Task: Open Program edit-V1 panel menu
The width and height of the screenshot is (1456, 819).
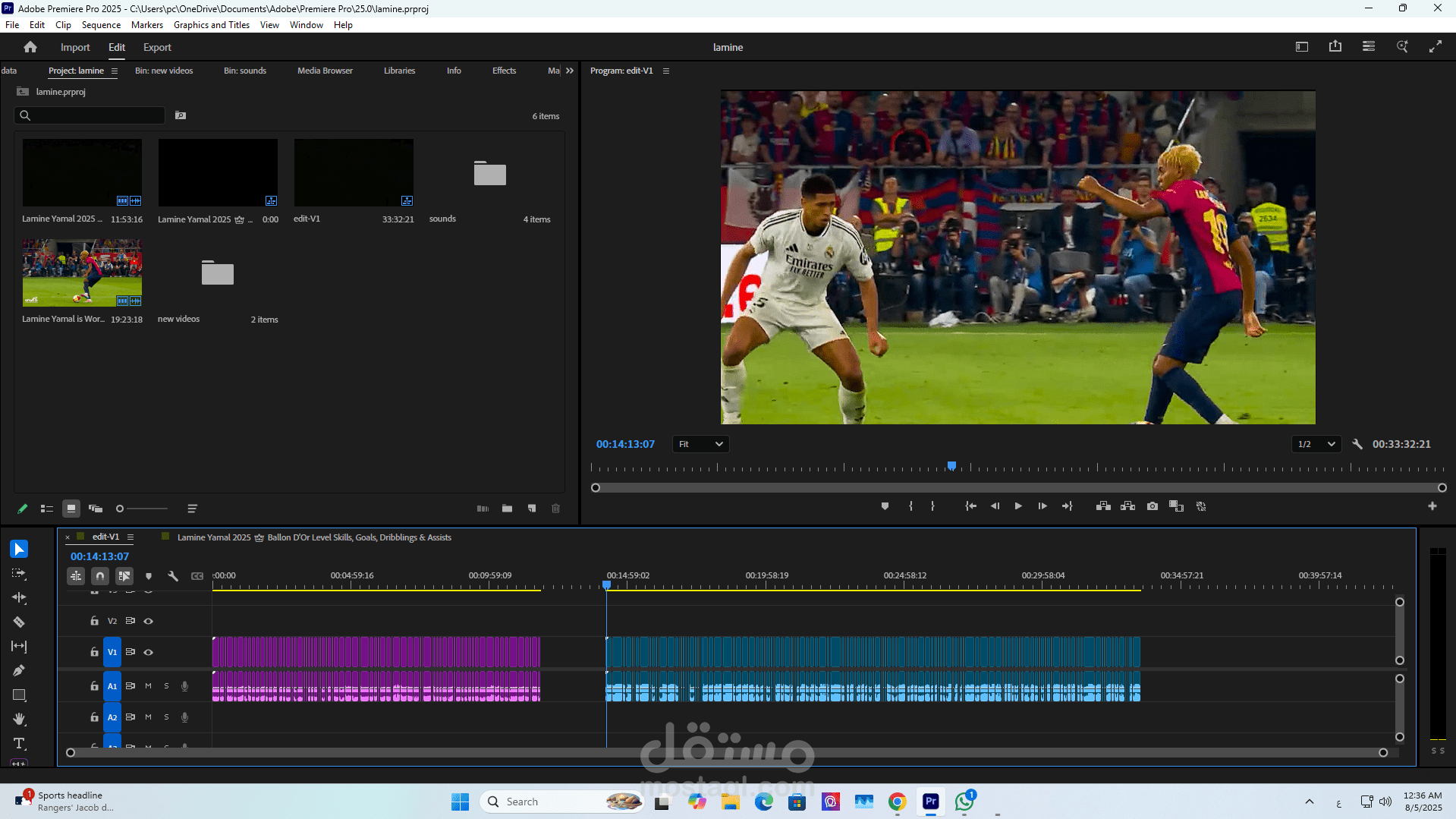Action: 666,71
